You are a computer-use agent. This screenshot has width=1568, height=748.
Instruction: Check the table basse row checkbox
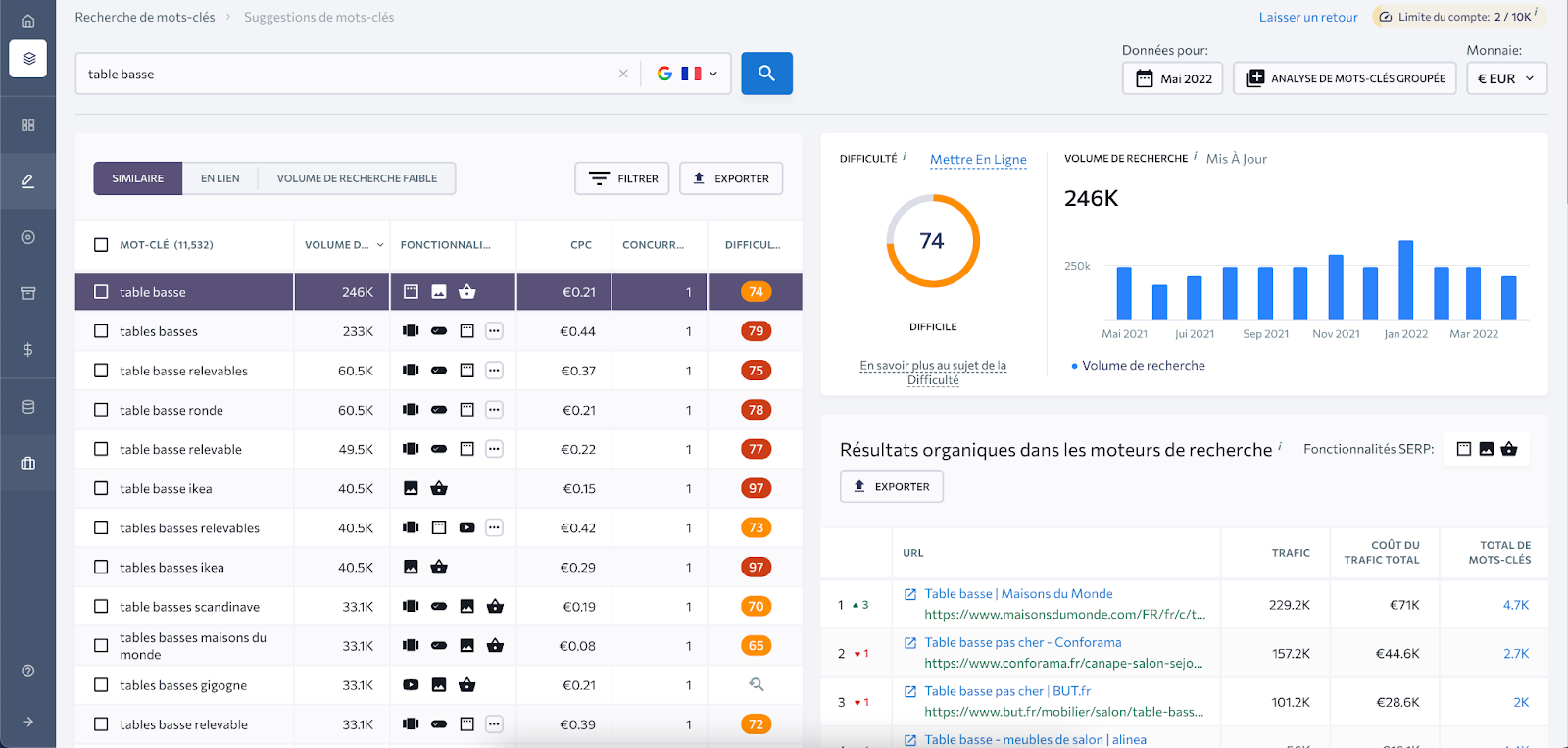click(101, 292)
